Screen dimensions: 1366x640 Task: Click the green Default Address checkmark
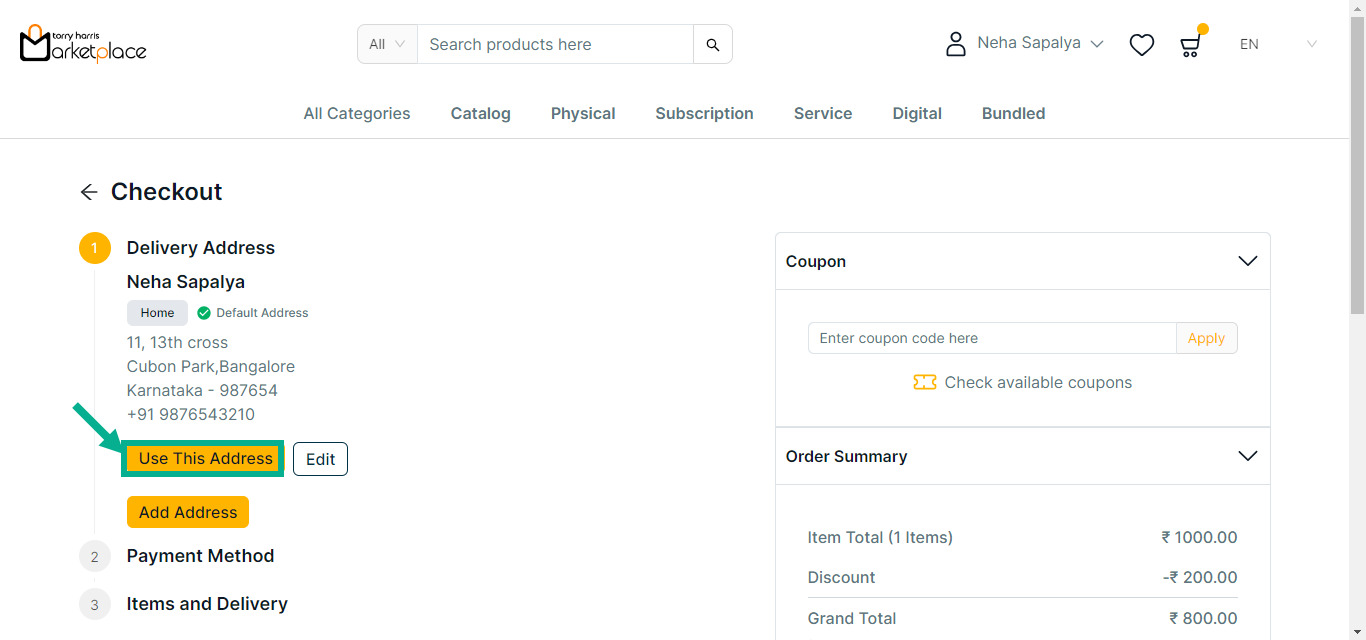point(204,313)
